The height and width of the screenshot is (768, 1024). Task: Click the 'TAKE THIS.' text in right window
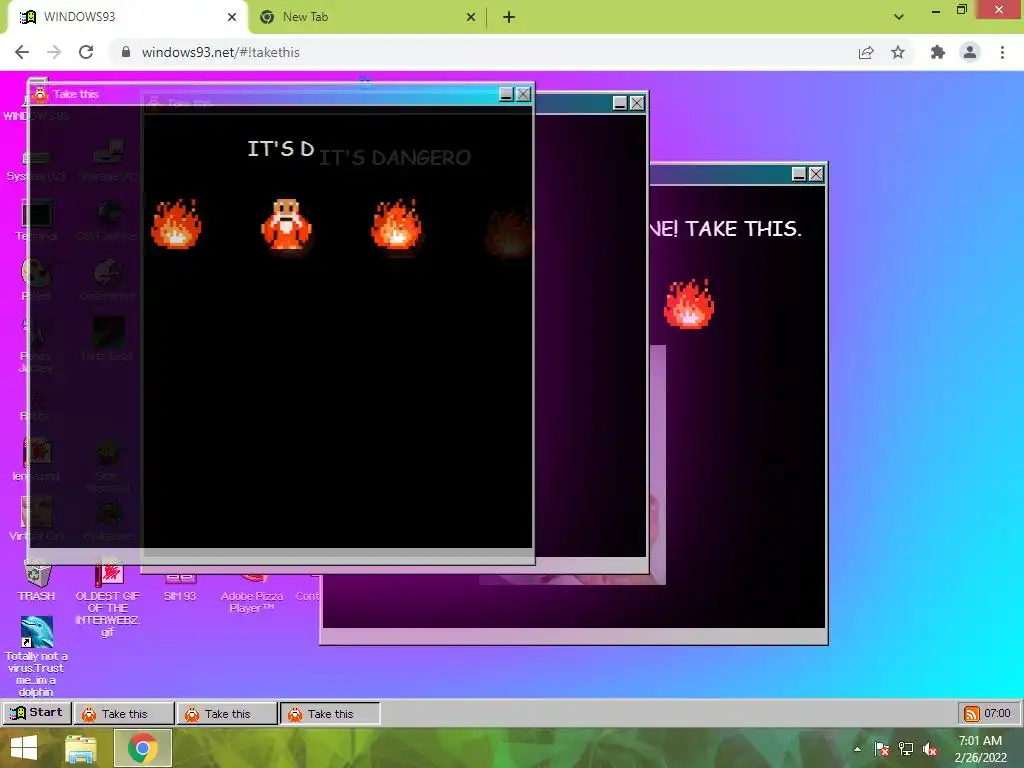tap(743, 229)
